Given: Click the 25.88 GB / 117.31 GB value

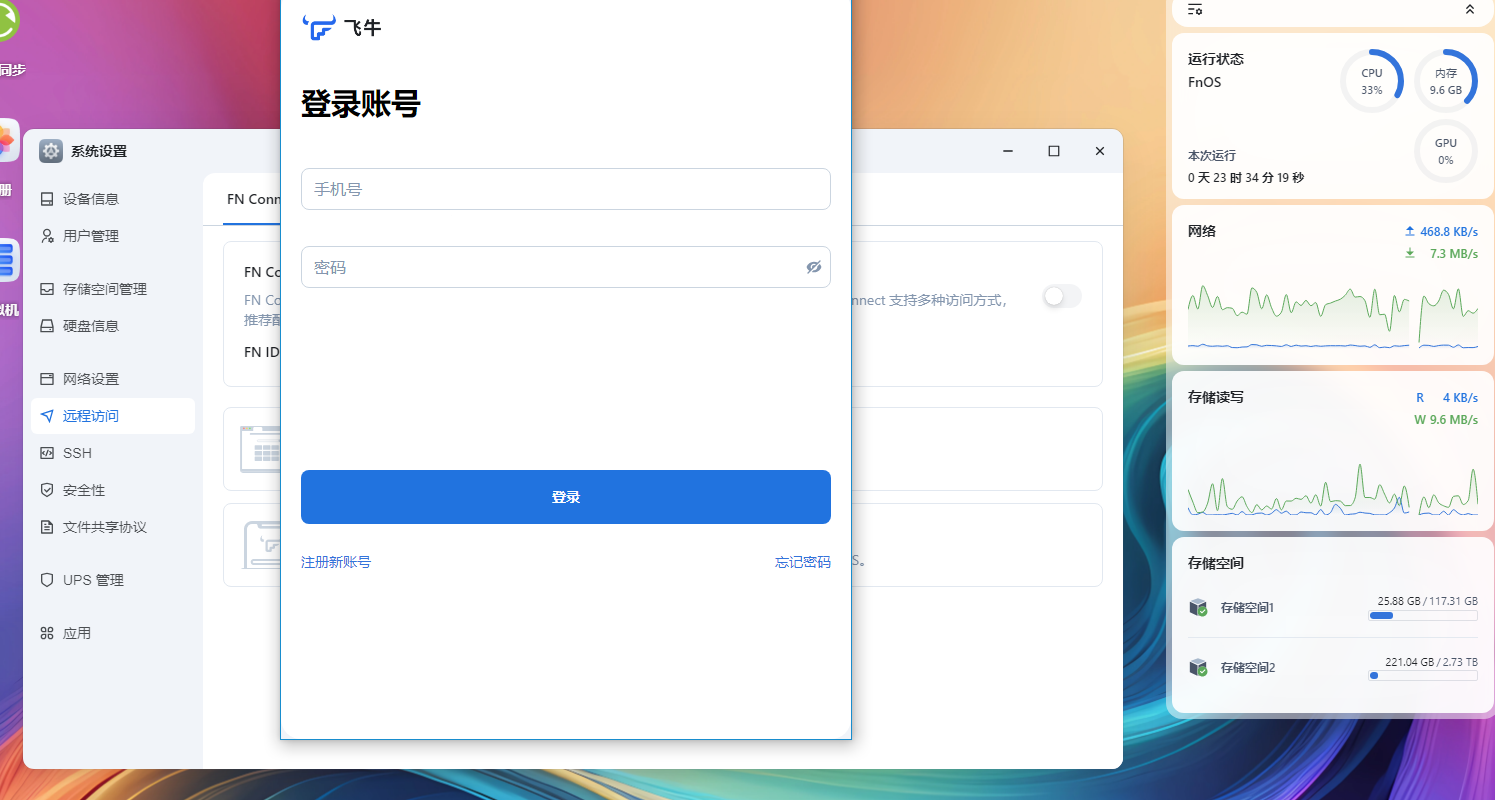Looking at the screenshot, I should [1428, 601].
